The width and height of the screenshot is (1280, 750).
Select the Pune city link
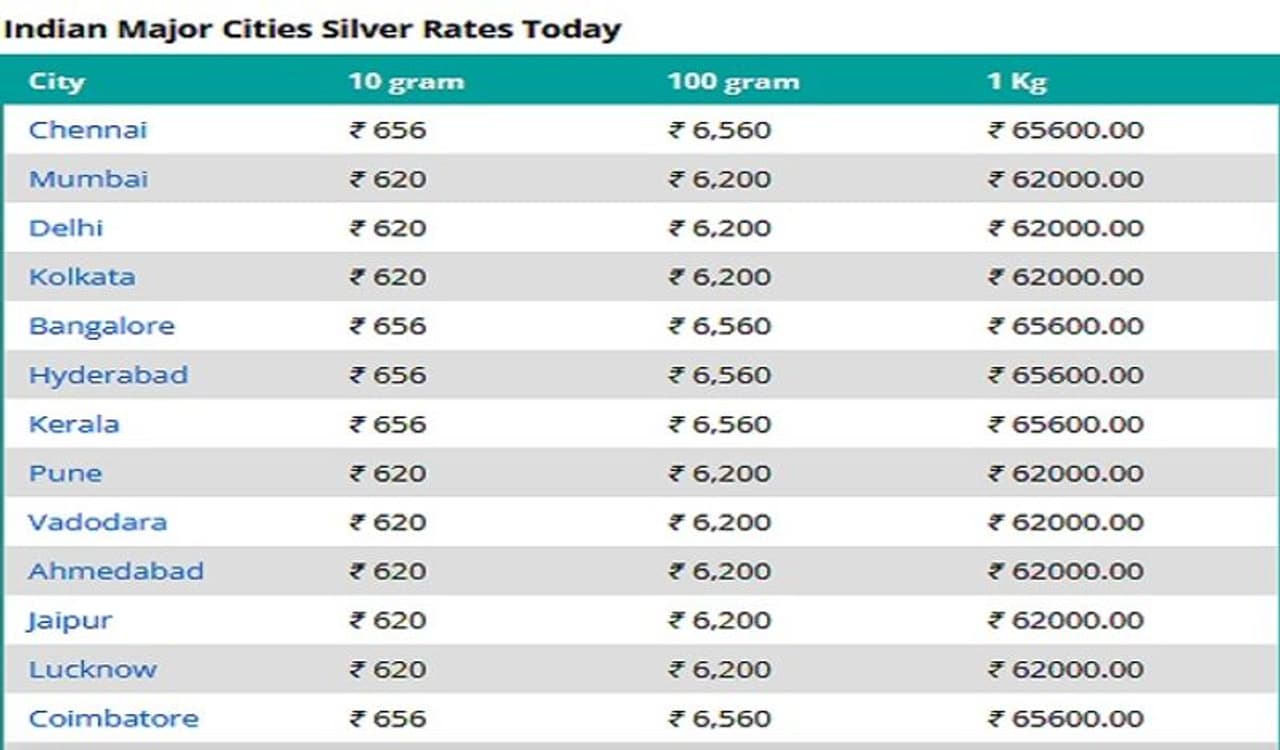pos(65,473)
